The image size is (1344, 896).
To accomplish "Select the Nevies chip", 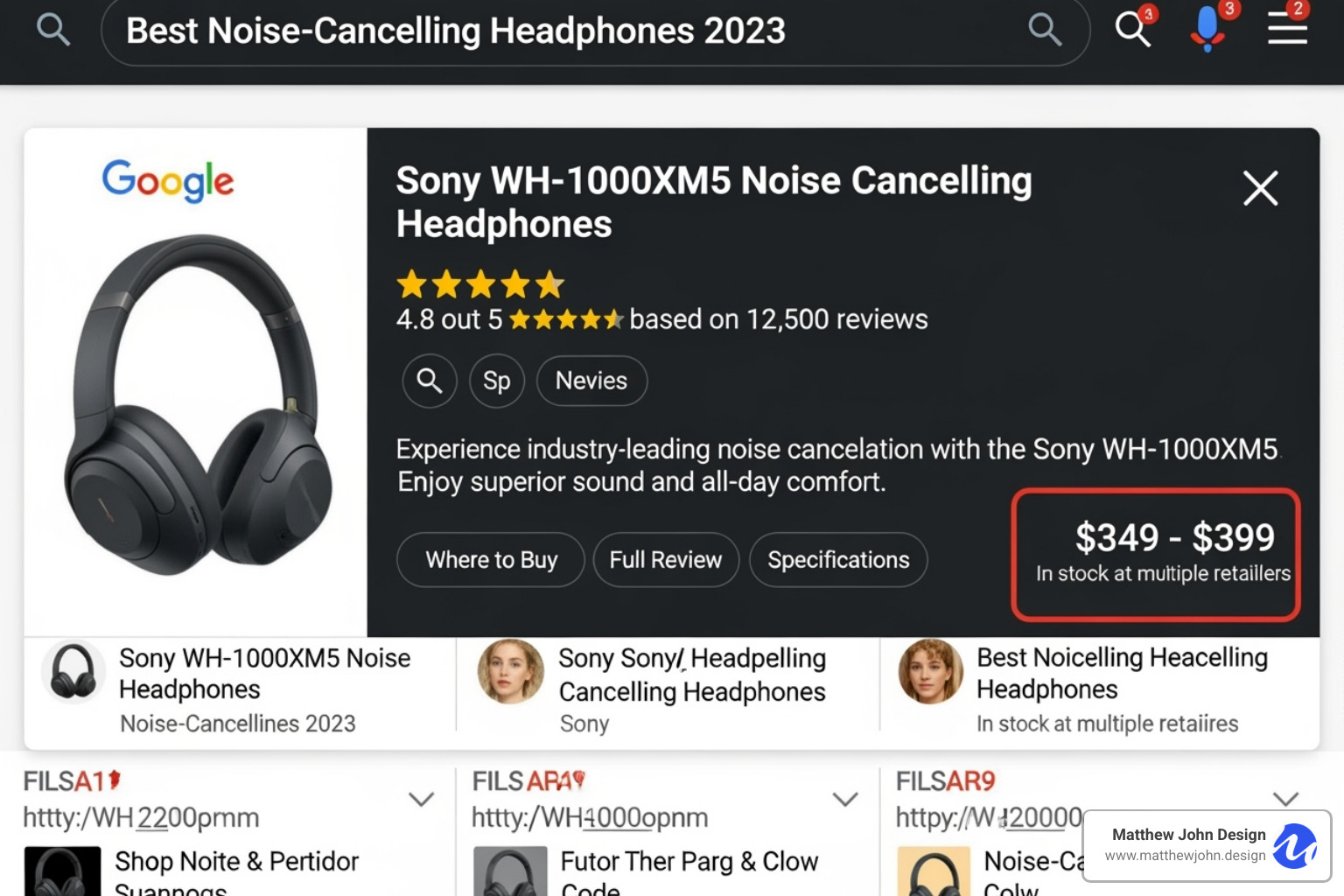I will pyautogui.click(x=591, y=381).
